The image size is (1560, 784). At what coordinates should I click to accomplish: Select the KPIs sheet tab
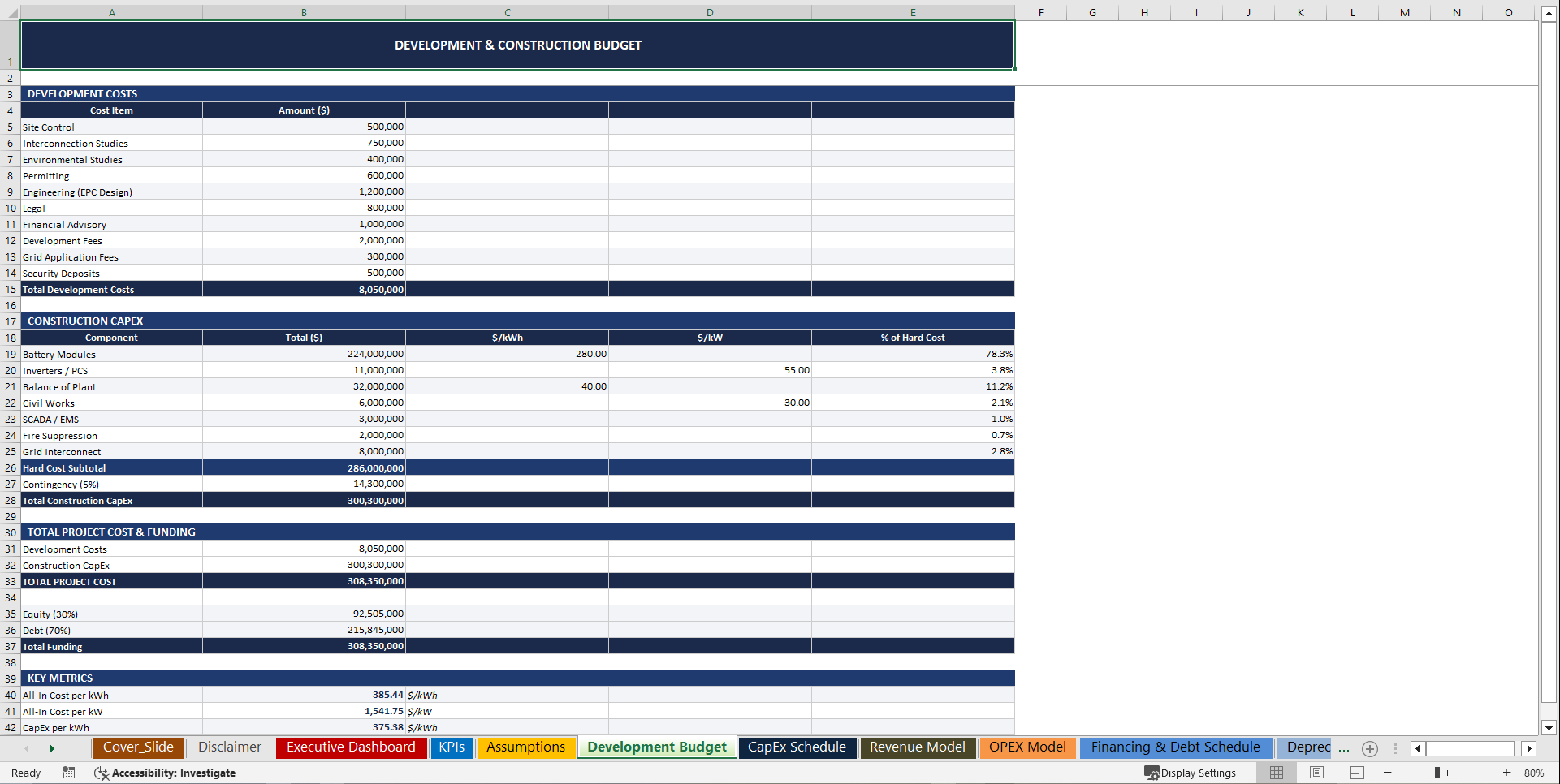[x=452, y=747]
